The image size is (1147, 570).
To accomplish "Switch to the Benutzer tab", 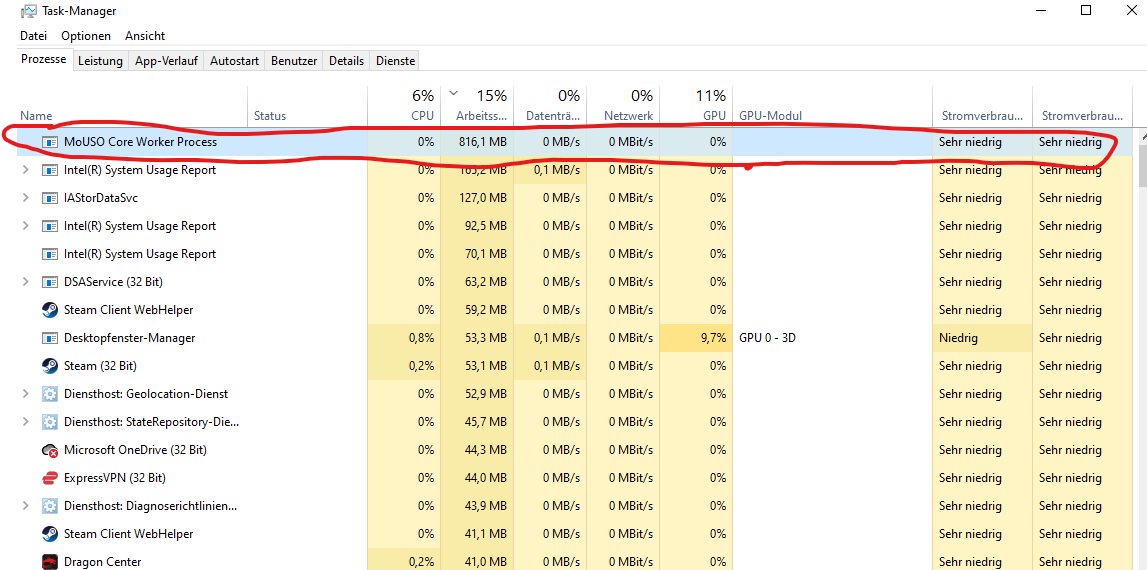I will click(294, 61).
